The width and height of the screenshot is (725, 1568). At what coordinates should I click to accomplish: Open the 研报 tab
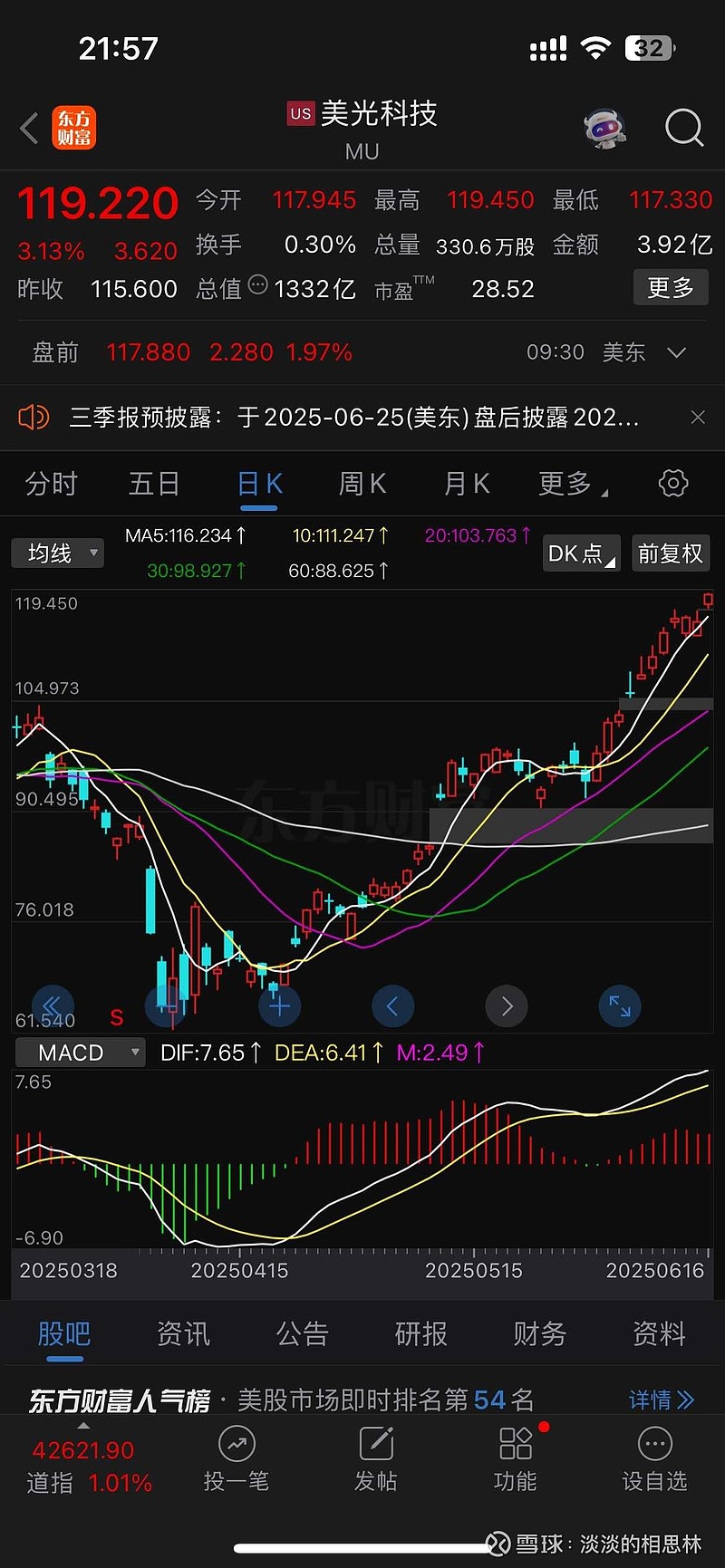(421, 1333)
